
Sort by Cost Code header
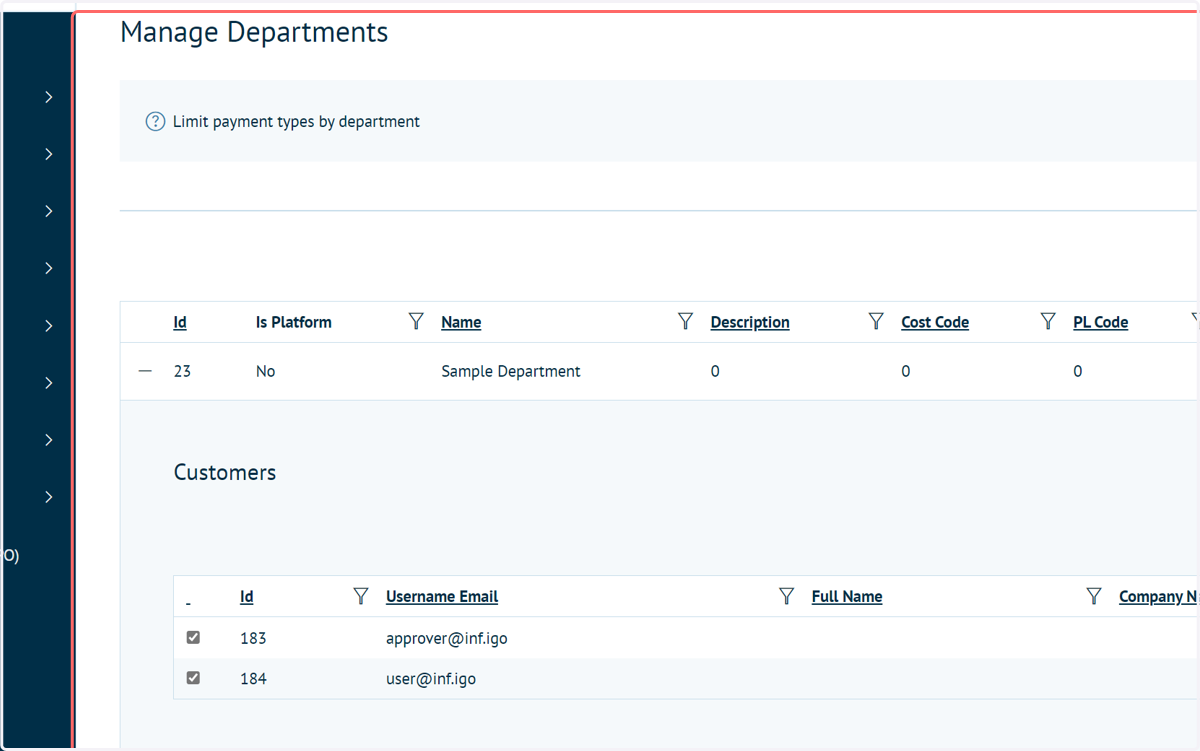click(935, 322)
